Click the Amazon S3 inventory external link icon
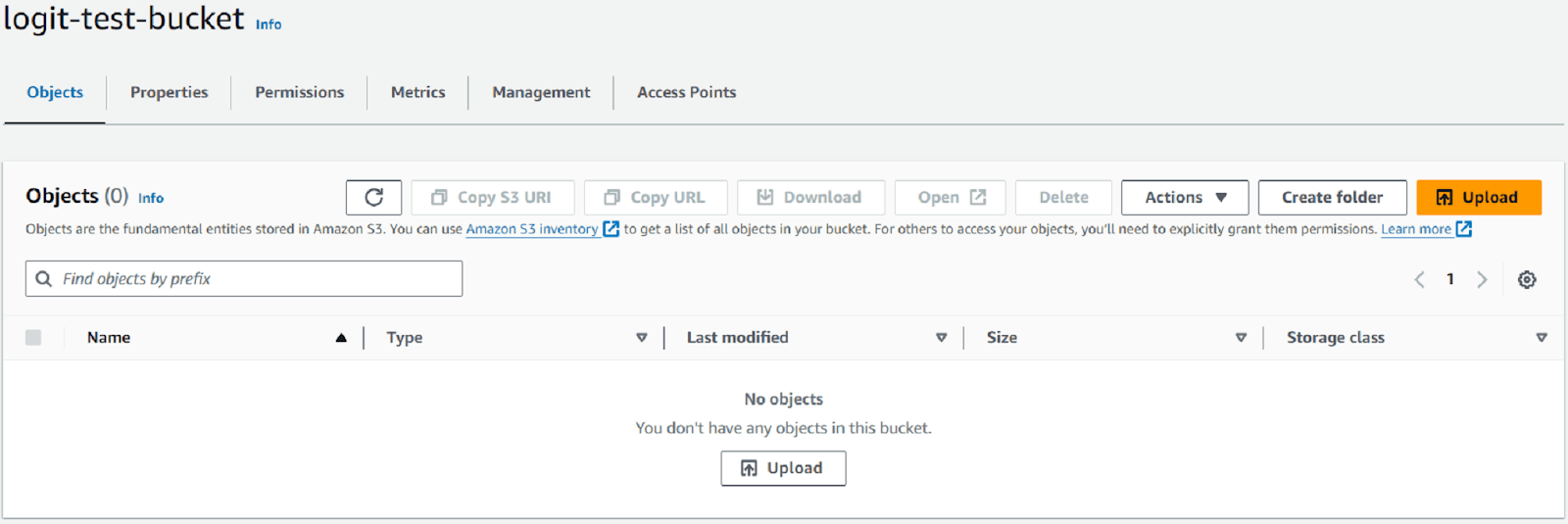The width and height of the screenshot is (1568, 524). pyautogui.click(x=611, y=228)
